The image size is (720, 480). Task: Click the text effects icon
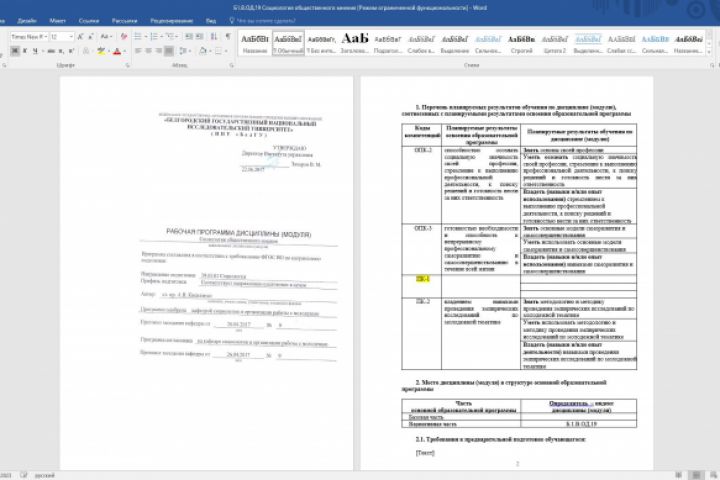point(86,51)
